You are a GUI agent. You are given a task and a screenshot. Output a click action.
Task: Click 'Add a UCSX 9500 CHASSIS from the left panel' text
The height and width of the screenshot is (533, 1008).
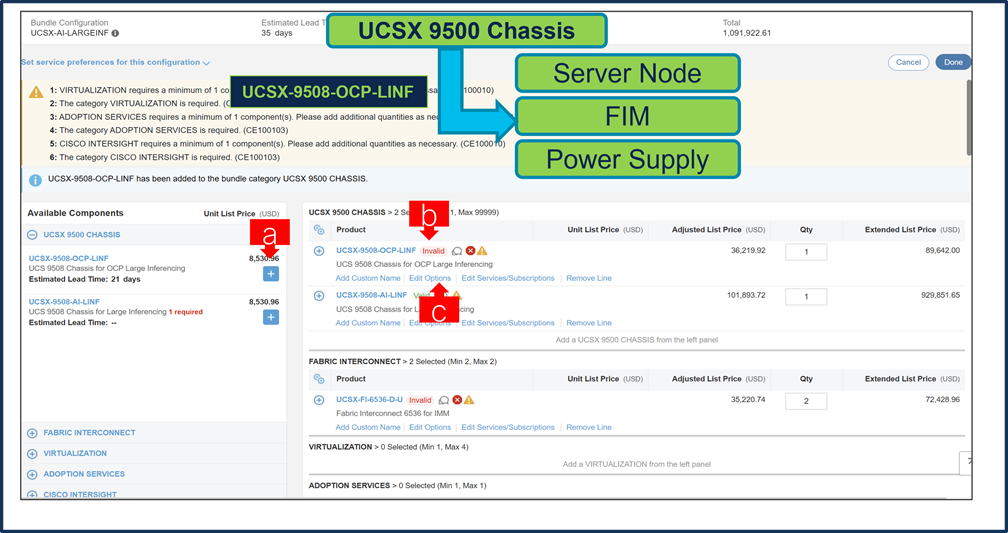click(x=636, y=339)
